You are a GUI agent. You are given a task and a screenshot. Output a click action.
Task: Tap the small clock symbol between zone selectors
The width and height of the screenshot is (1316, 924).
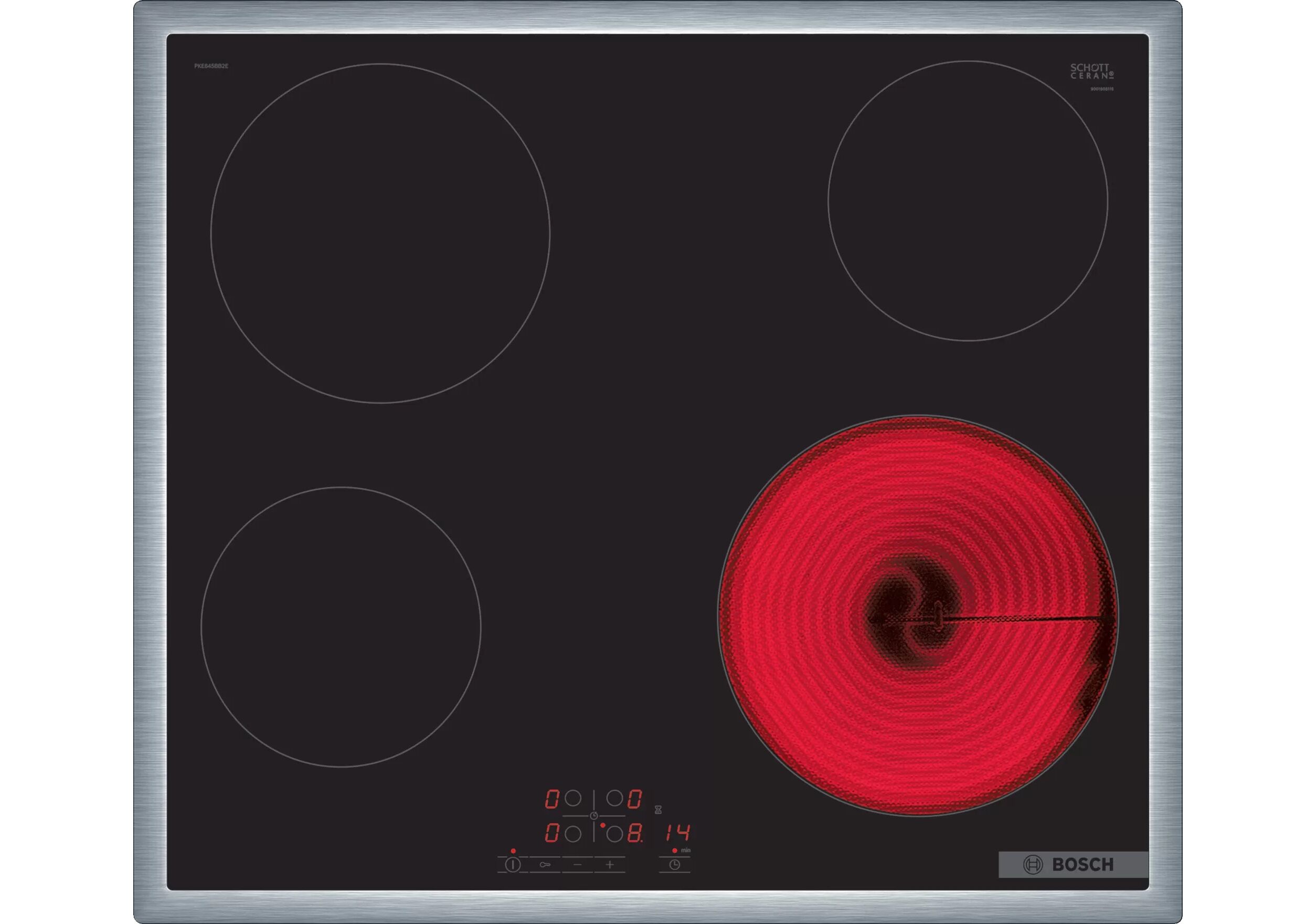pos(594,816)
